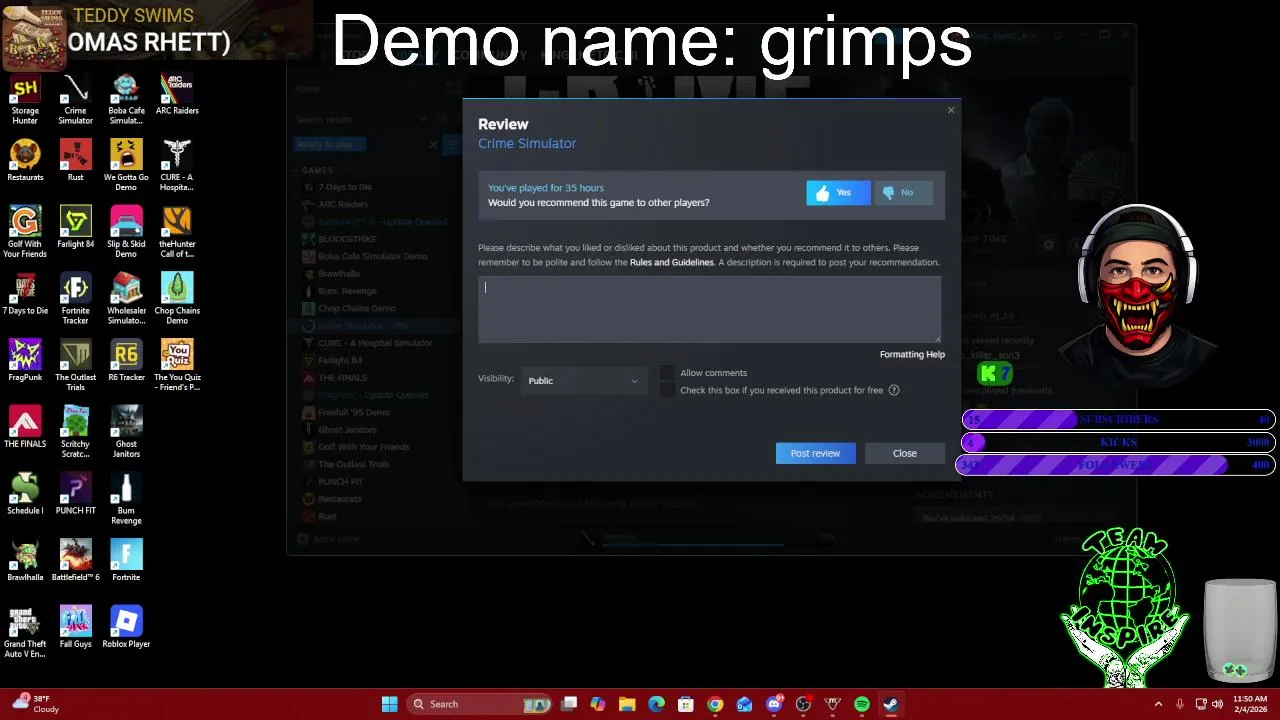
Task: Select the Farlight 84 desktop icon
Action: pos(75,229)
